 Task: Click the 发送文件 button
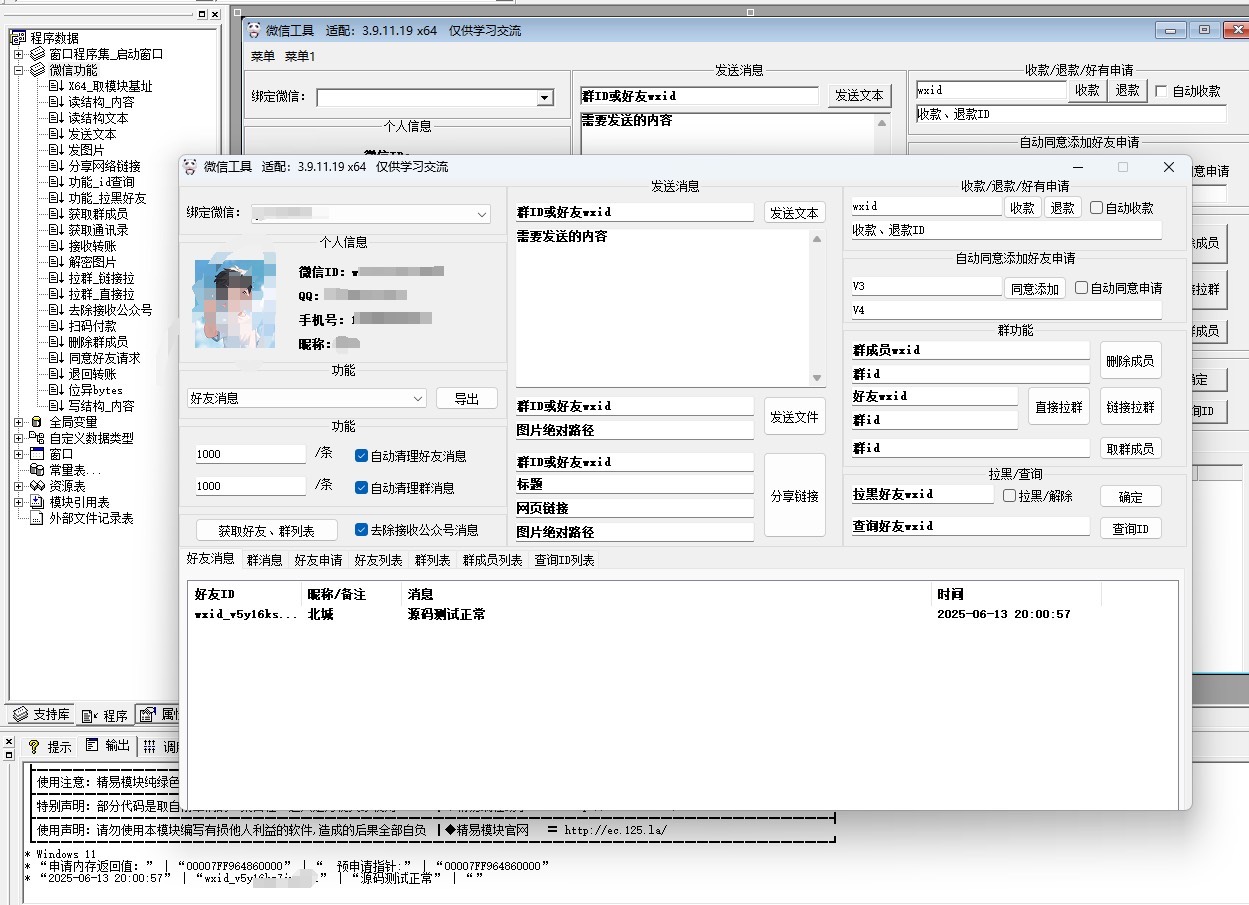point(794,418)
